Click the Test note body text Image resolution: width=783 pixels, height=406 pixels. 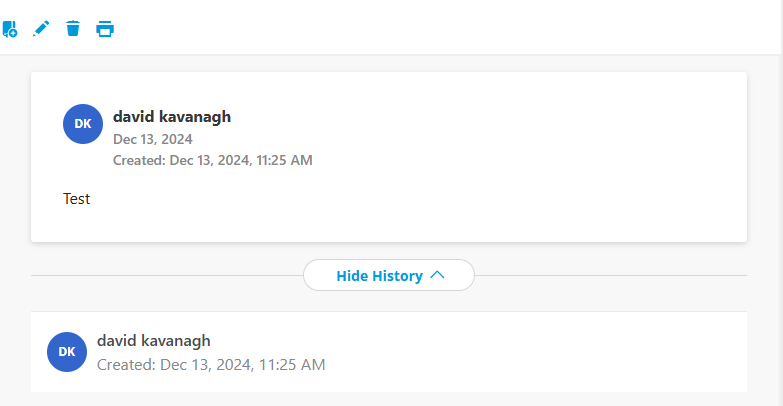77,199
